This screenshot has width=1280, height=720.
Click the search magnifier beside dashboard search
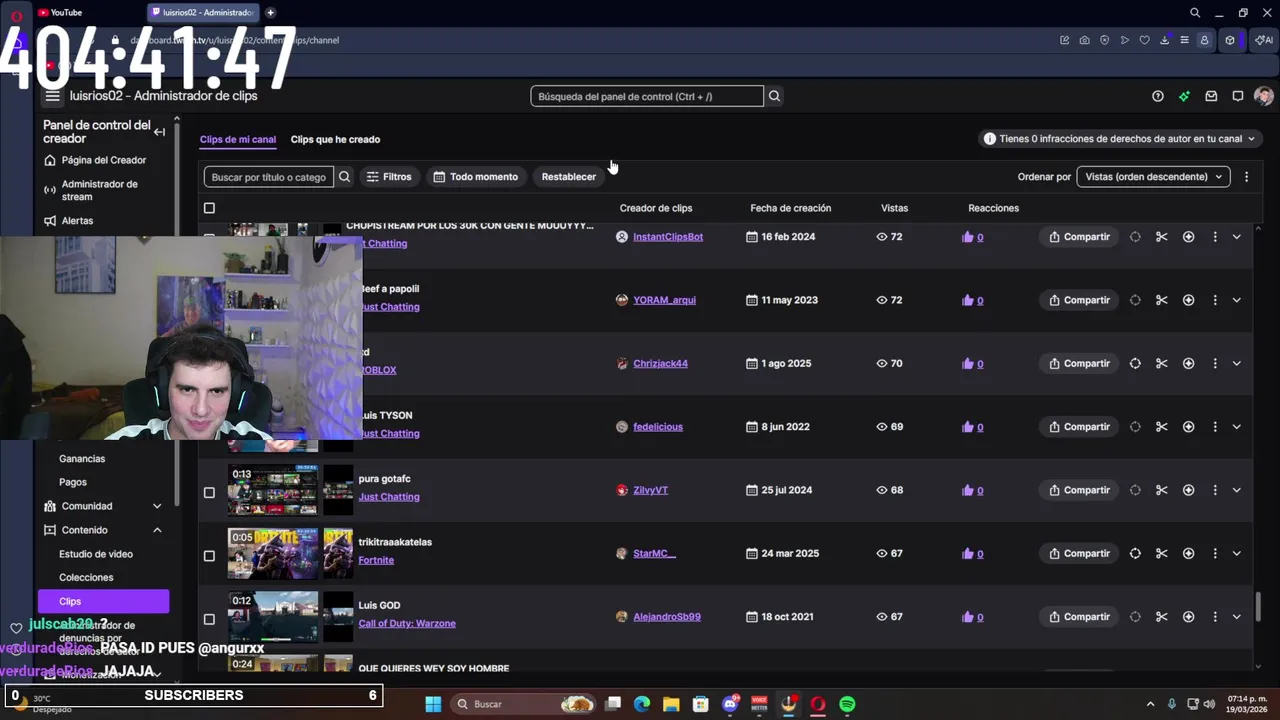tap(774, 96)
